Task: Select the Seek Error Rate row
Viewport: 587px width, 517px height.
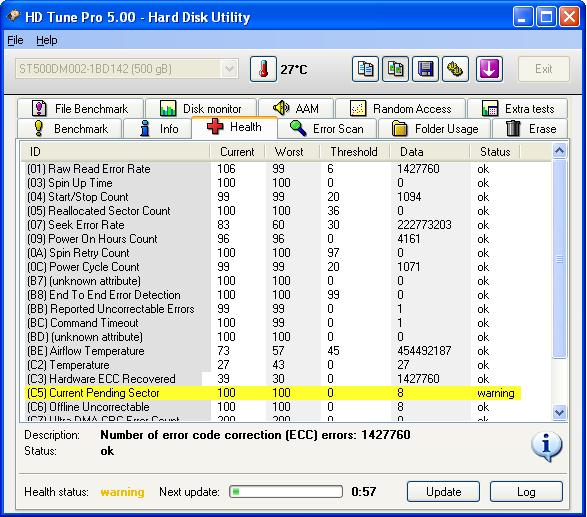Action: click(x=273, y=225)
